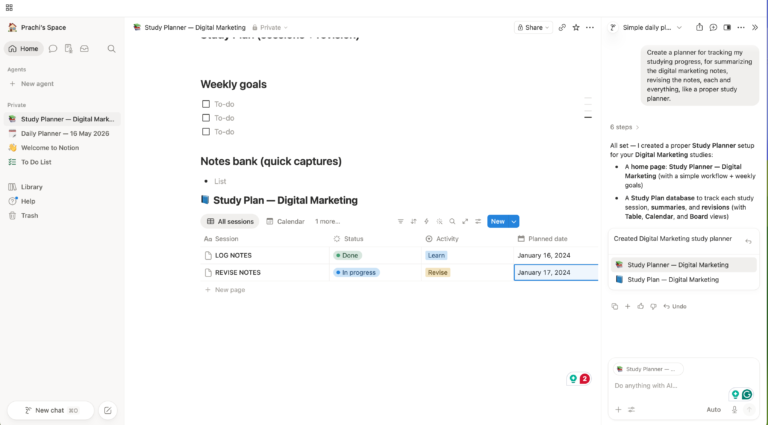768x425 pixels.
Task: Check the second Weekly goals to-do box
Action: 206,118
